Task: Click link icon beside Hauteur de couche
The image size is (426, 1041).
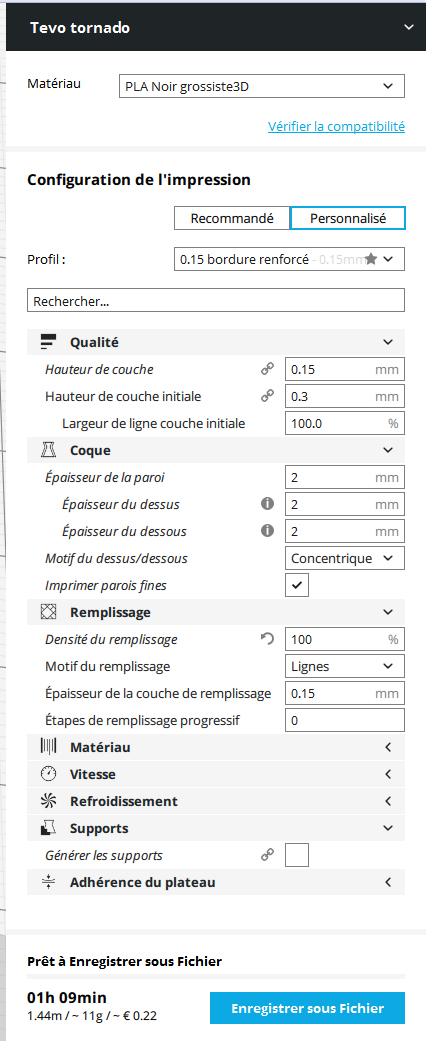Action: point(267,370)
